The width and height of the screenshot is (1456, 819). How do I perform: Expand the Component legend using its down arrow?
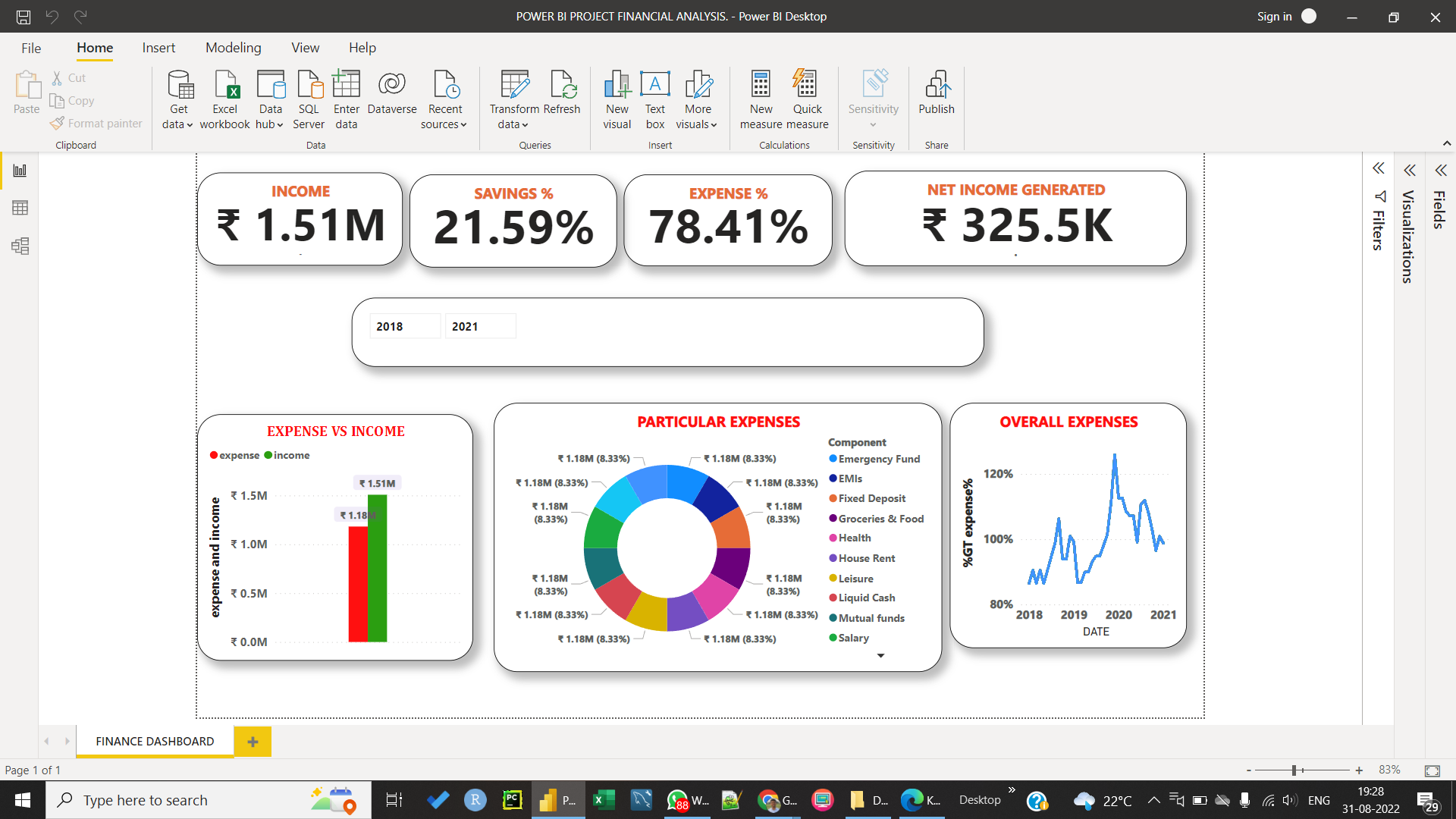[x=880, y=655]
